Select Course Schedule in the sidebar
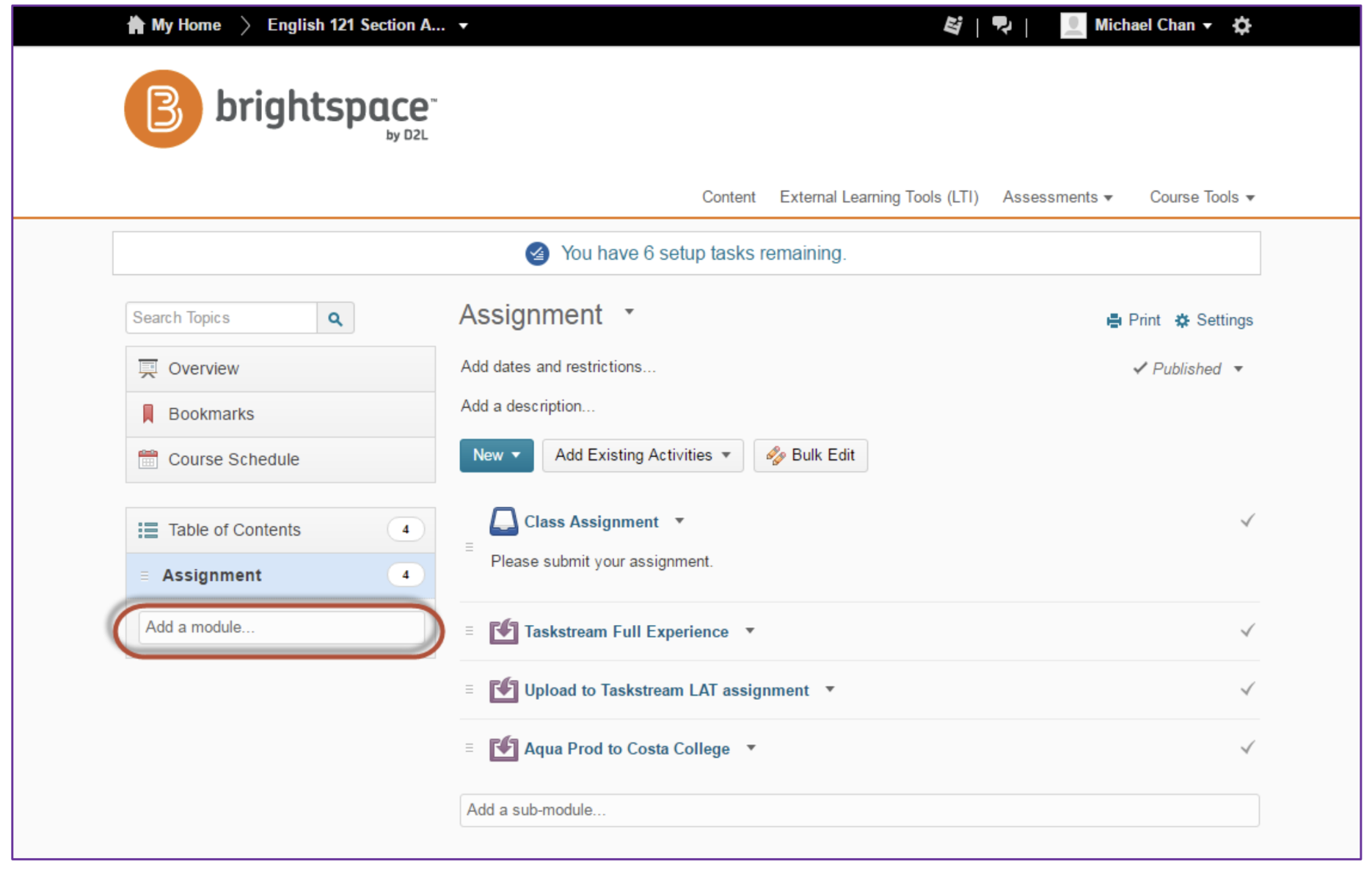This screenshot has width=1372, height=870. [280, 460]
